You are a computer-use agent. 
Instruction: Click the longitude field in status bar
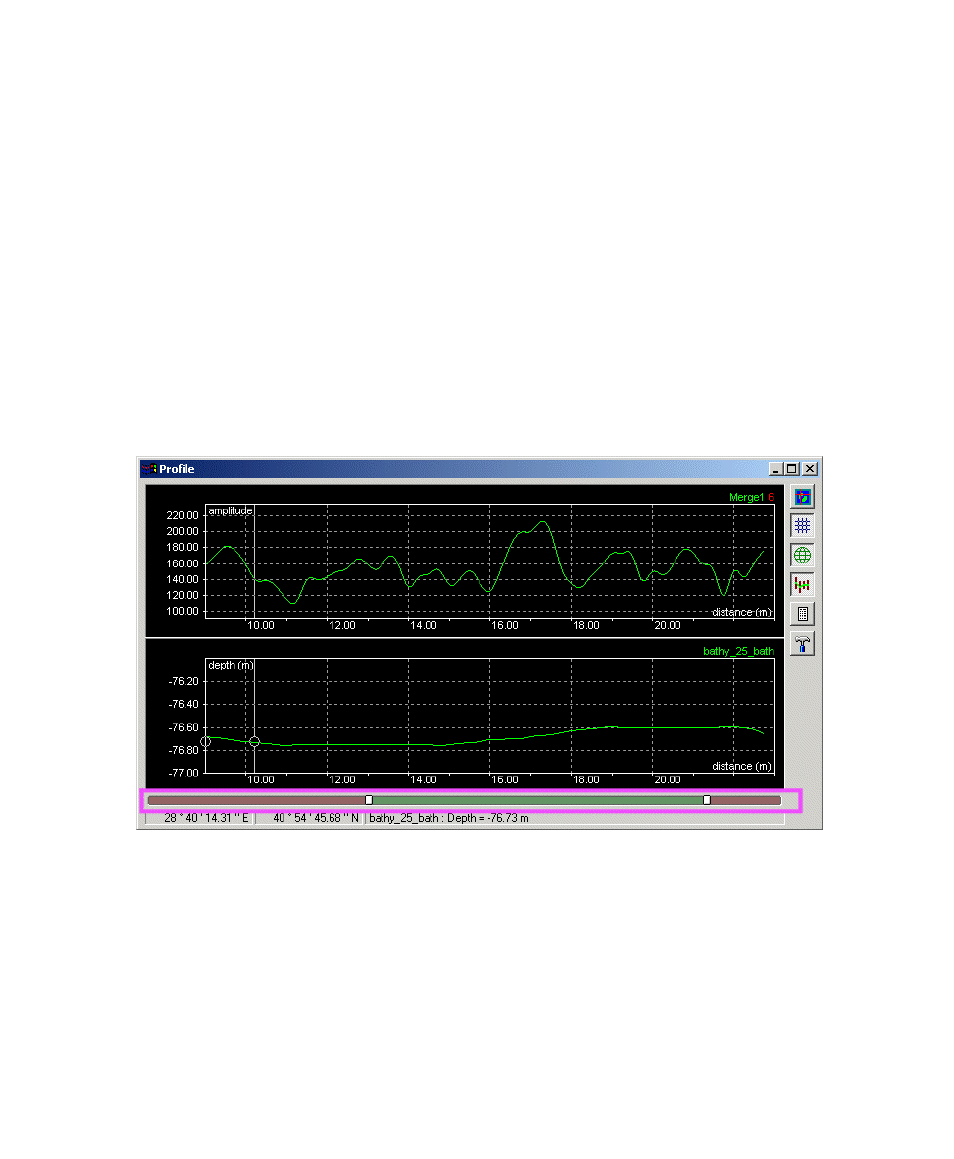point(206,818)
